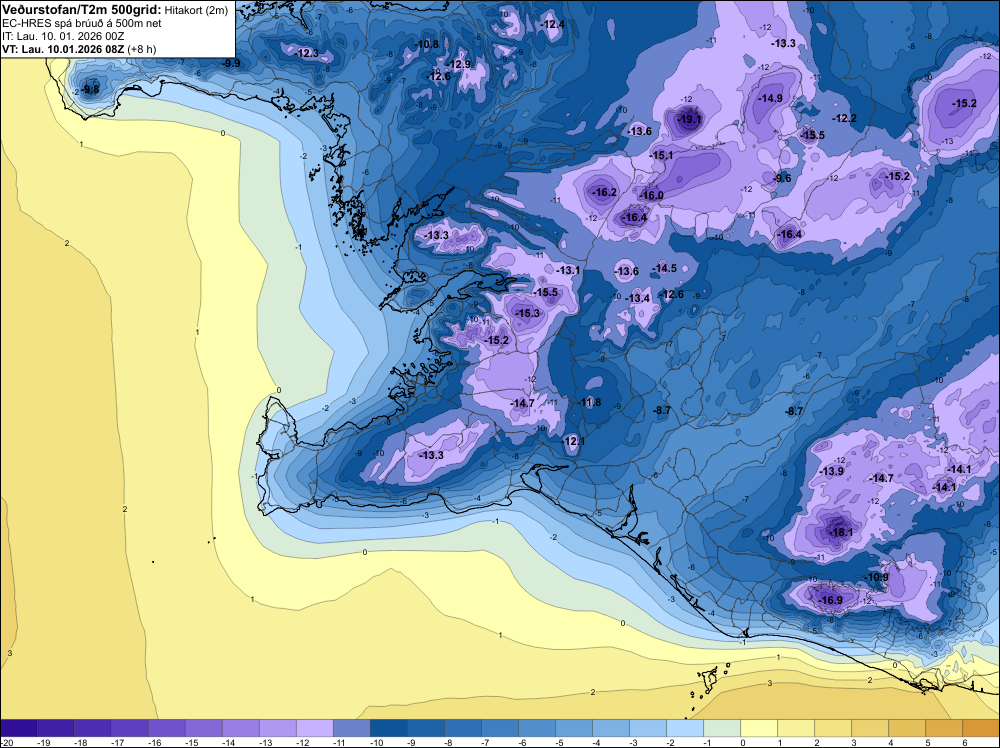Select the -11.8 temperature label
The image size is (1000, 748).
click(x=590, y=402)
